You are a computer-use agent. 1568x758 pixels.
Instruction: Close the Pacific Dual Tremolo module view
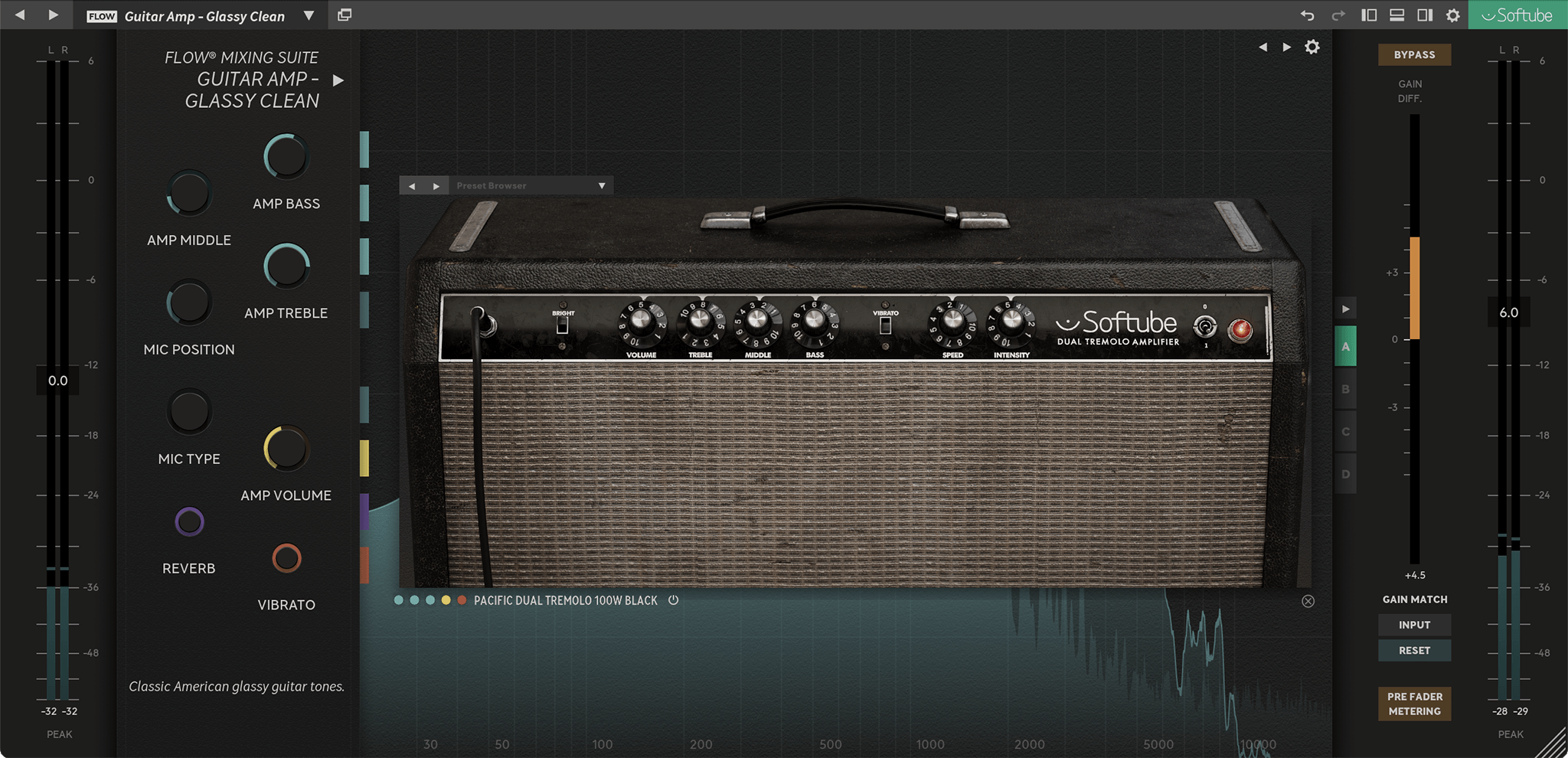(x=1308, y=601)
